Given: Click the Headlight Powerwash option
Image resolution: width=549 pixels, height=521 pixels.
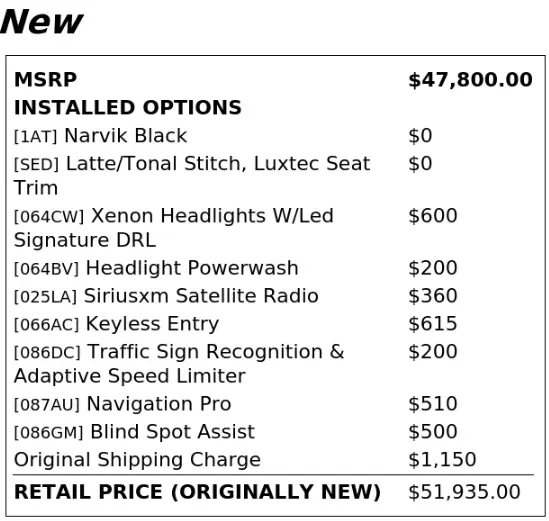Looking at the screenshot, I should point(156,269).
